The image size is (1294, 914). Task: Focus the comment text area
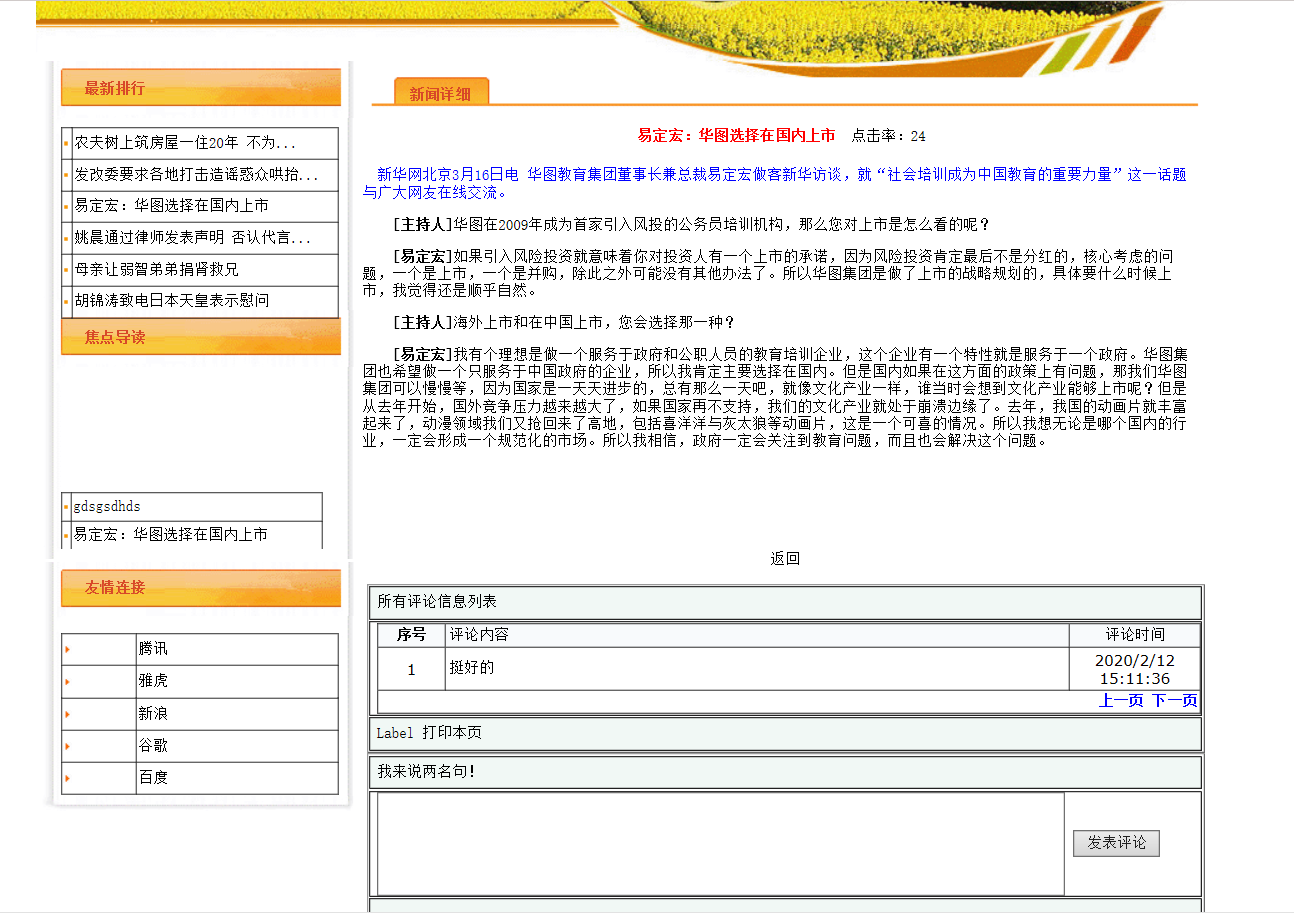[720, 844]
